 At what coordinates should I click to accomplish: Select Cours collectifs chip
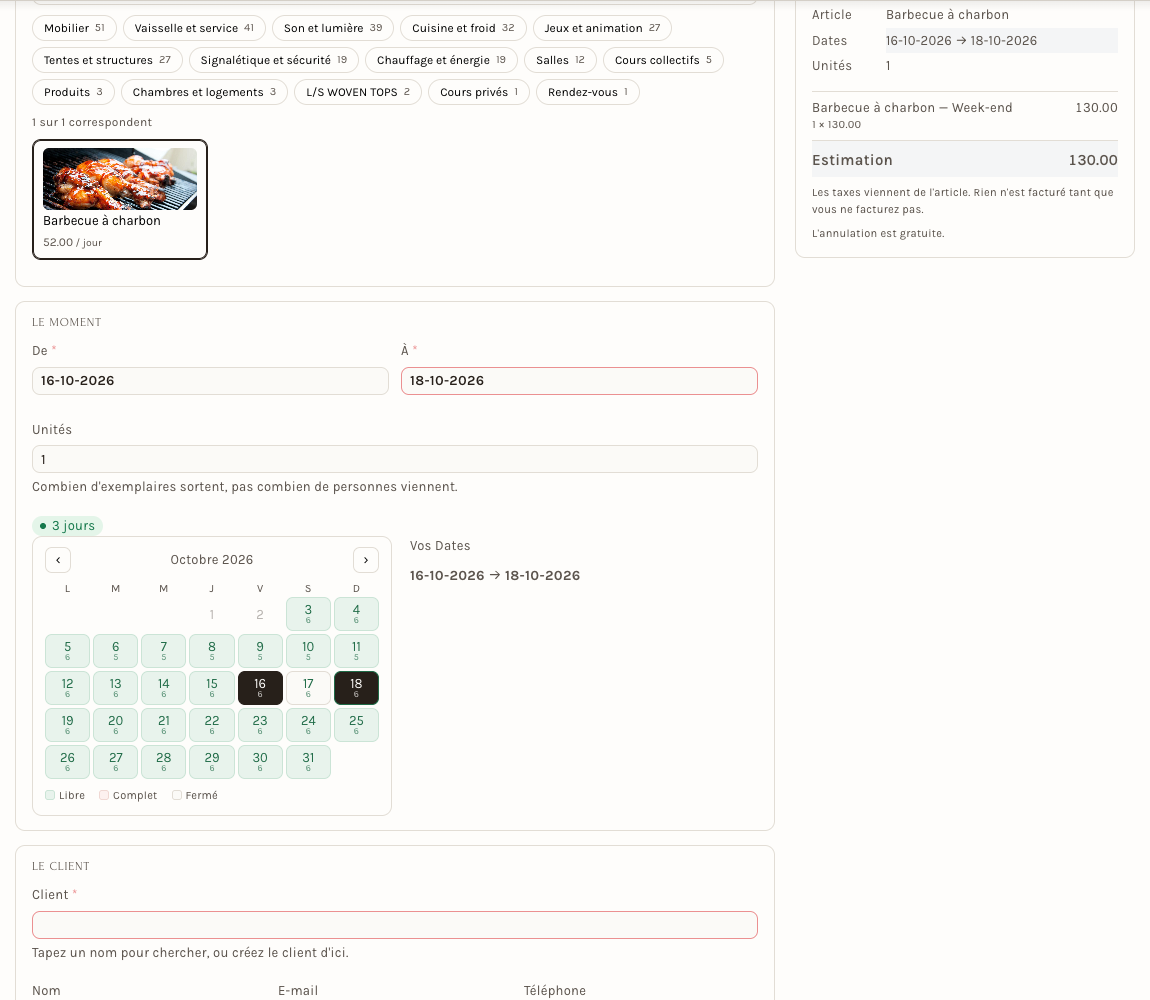pos(664,60)
